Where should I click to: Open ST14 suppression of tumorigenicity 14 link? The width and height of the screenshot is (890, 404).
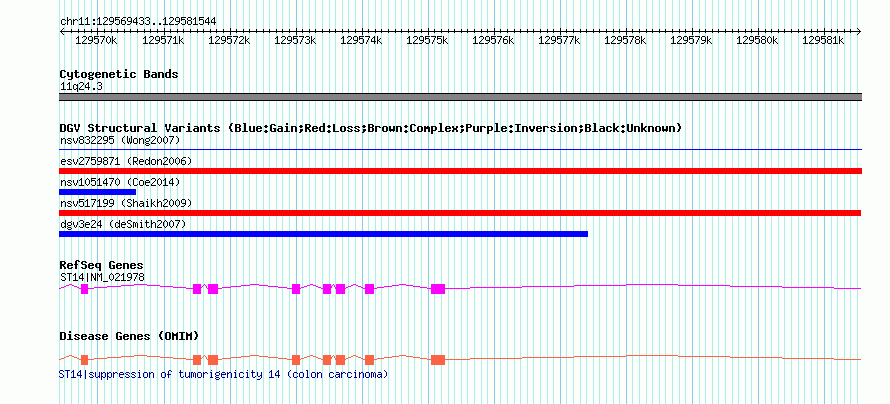pyautogui.click(x=224, y=374)
